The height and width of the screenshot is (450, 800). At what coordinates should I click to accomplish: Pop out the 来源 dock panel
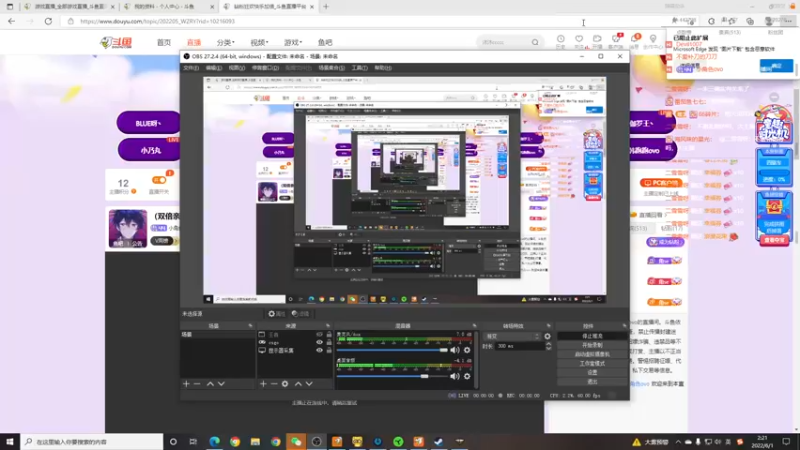coord(328,326)
